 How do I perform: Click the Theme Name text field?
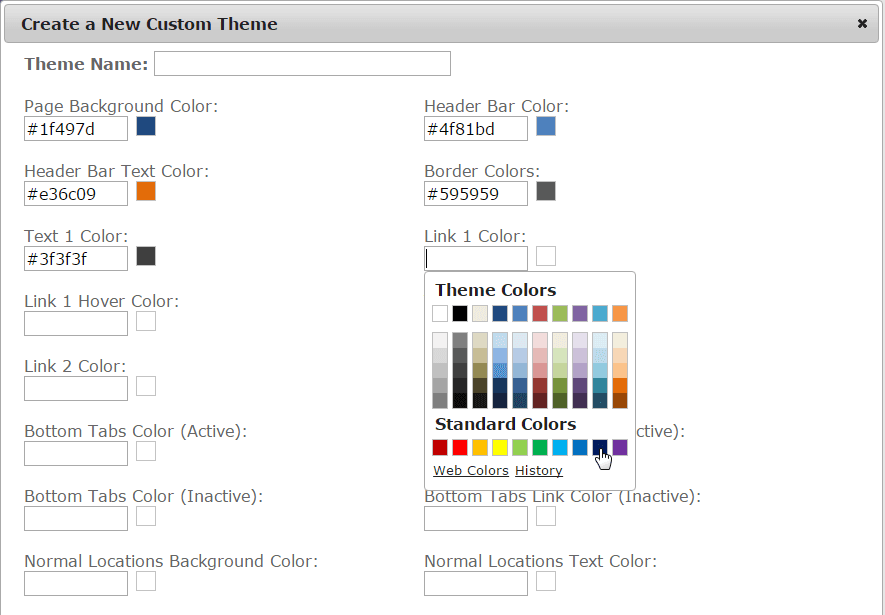(302, 64)
